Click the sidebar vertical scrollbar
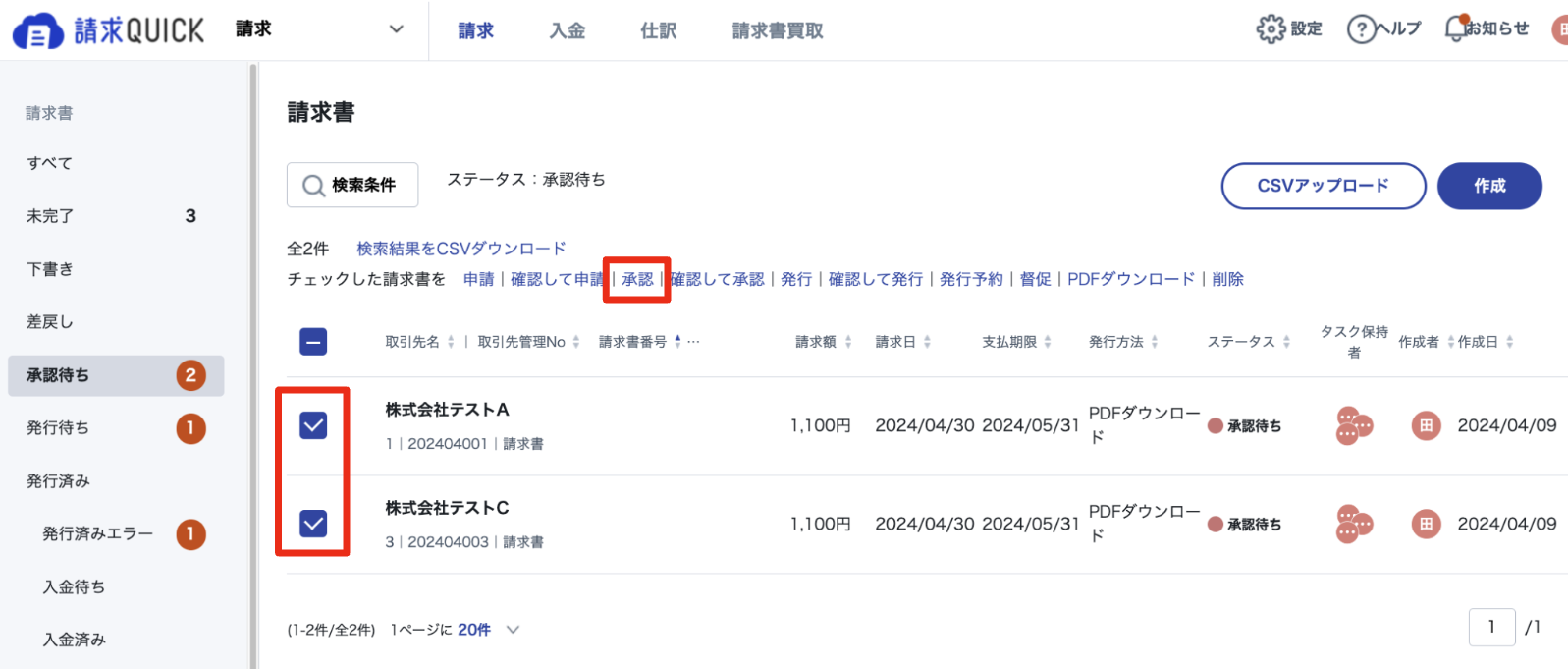Image resolution: width=1568 pixels, height=669 pixels. click(252, 365)
